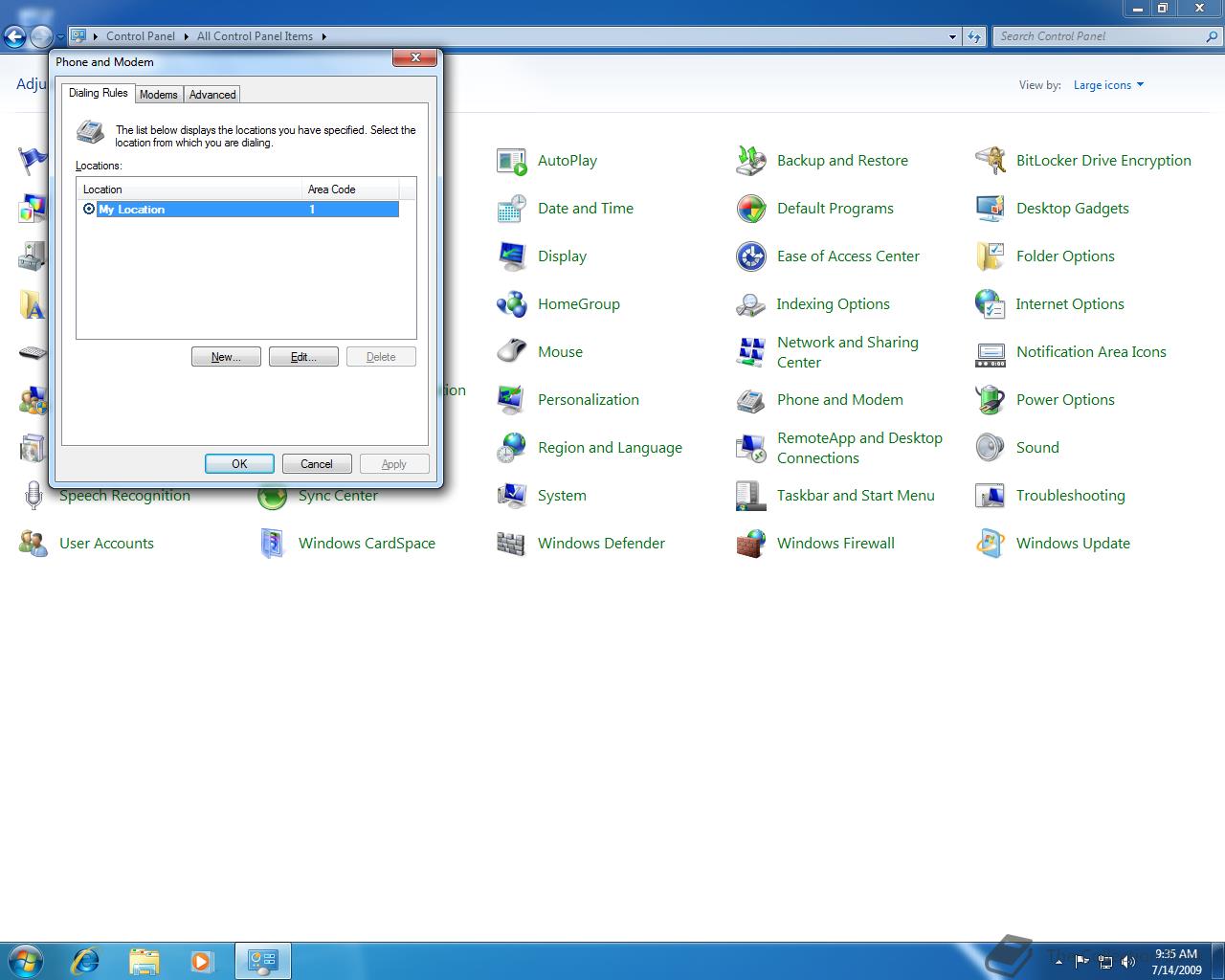
Task: Expand the address bar history dropdown
Action: [x=952, y=36]
